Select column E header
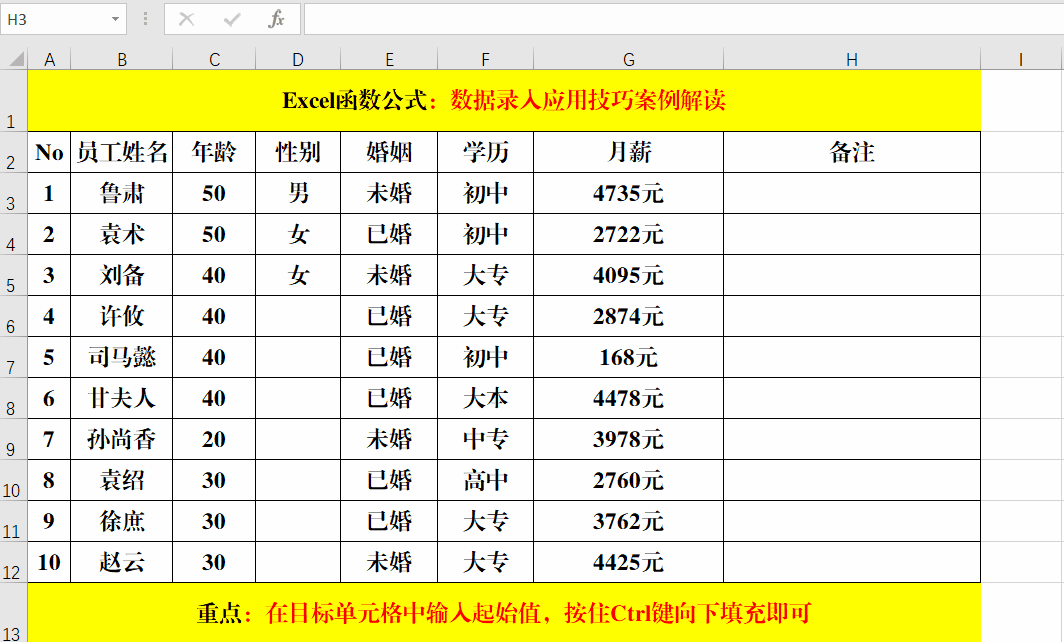1064x642 pixels. coord(390,60)
